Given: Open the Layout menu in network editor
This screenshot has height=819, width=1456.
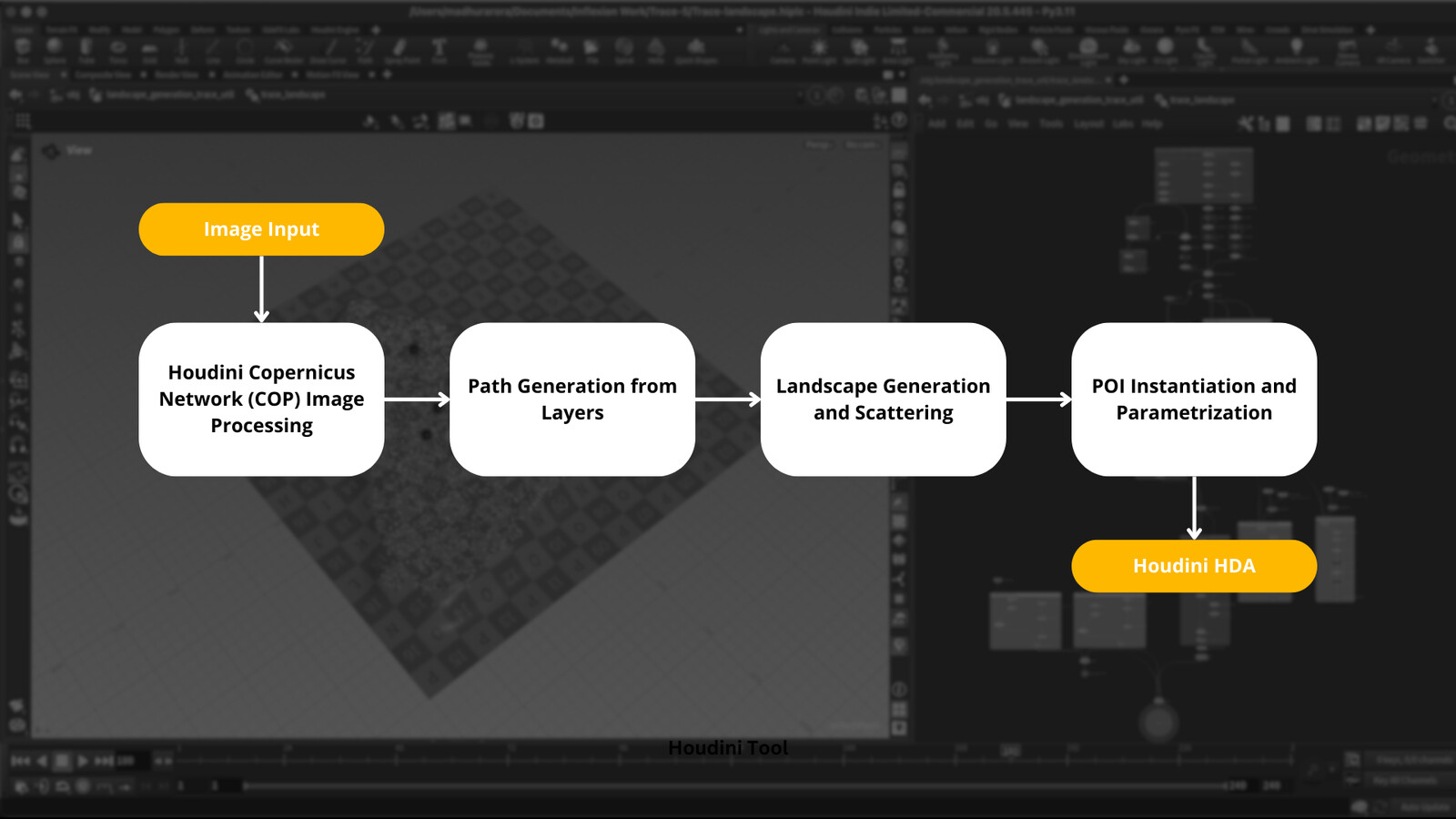Looking at the screenshot, I should coord(1088,124).
